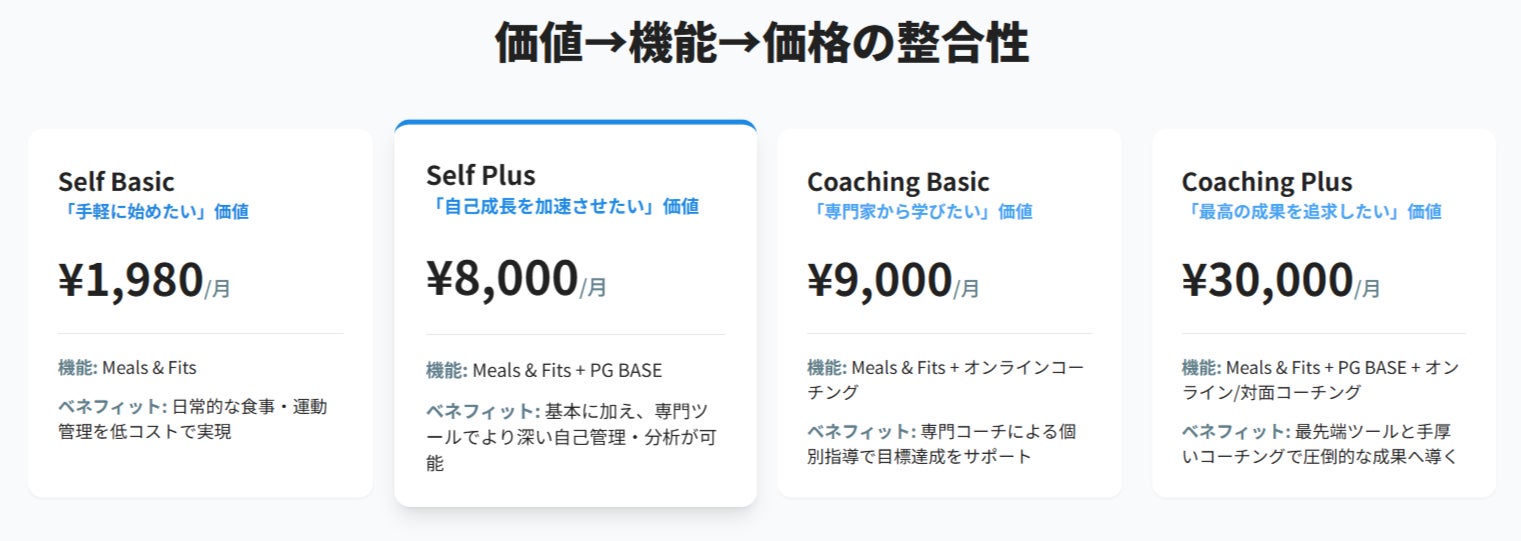Select the Coaching Plus plan heading
1521x541 pixels.
tap(1267, 182)
